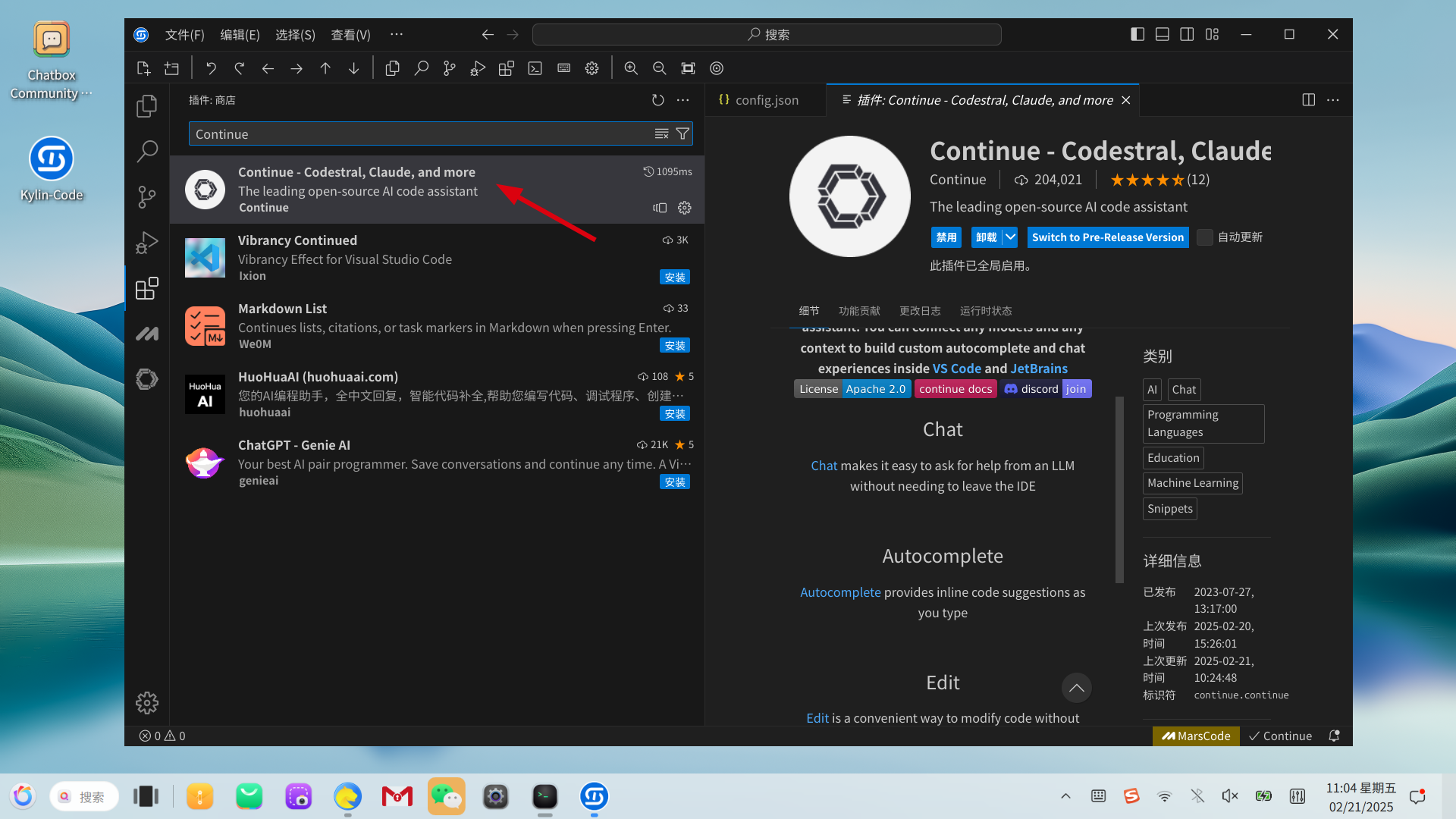The image size is (1456, 819).
Task: Click the toolbar magnifier search icon
Action: [422, 68]
